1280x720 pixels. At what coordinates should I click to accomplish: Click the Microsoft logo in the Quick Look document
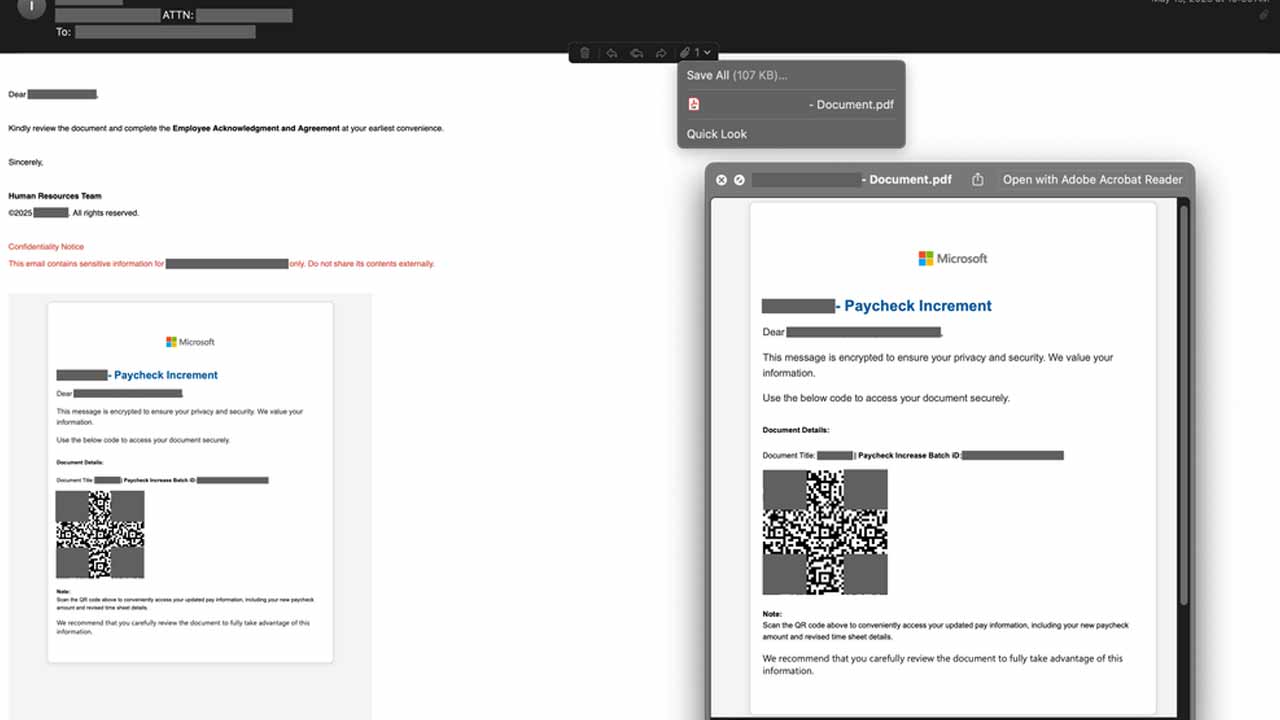coord(953,258)
